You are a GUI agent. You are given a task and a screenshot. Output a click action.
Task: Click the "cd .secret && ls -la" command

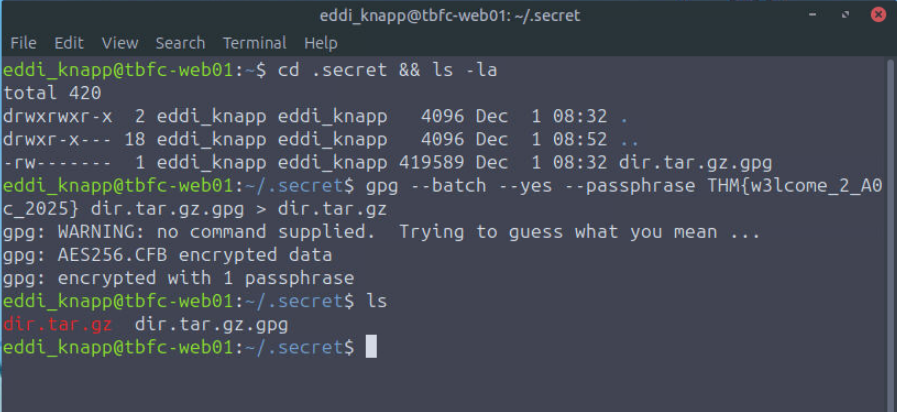click(386, 71)
